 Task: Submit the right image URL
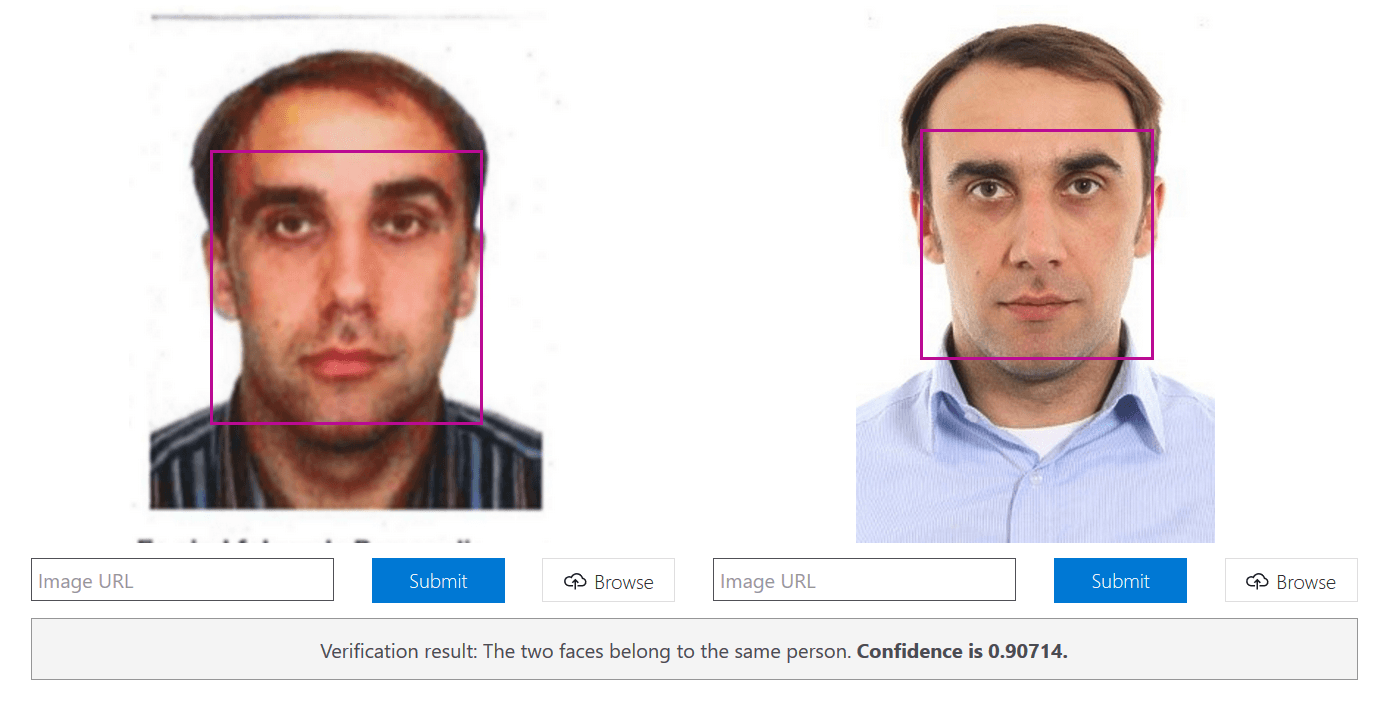coord(1120,580)
